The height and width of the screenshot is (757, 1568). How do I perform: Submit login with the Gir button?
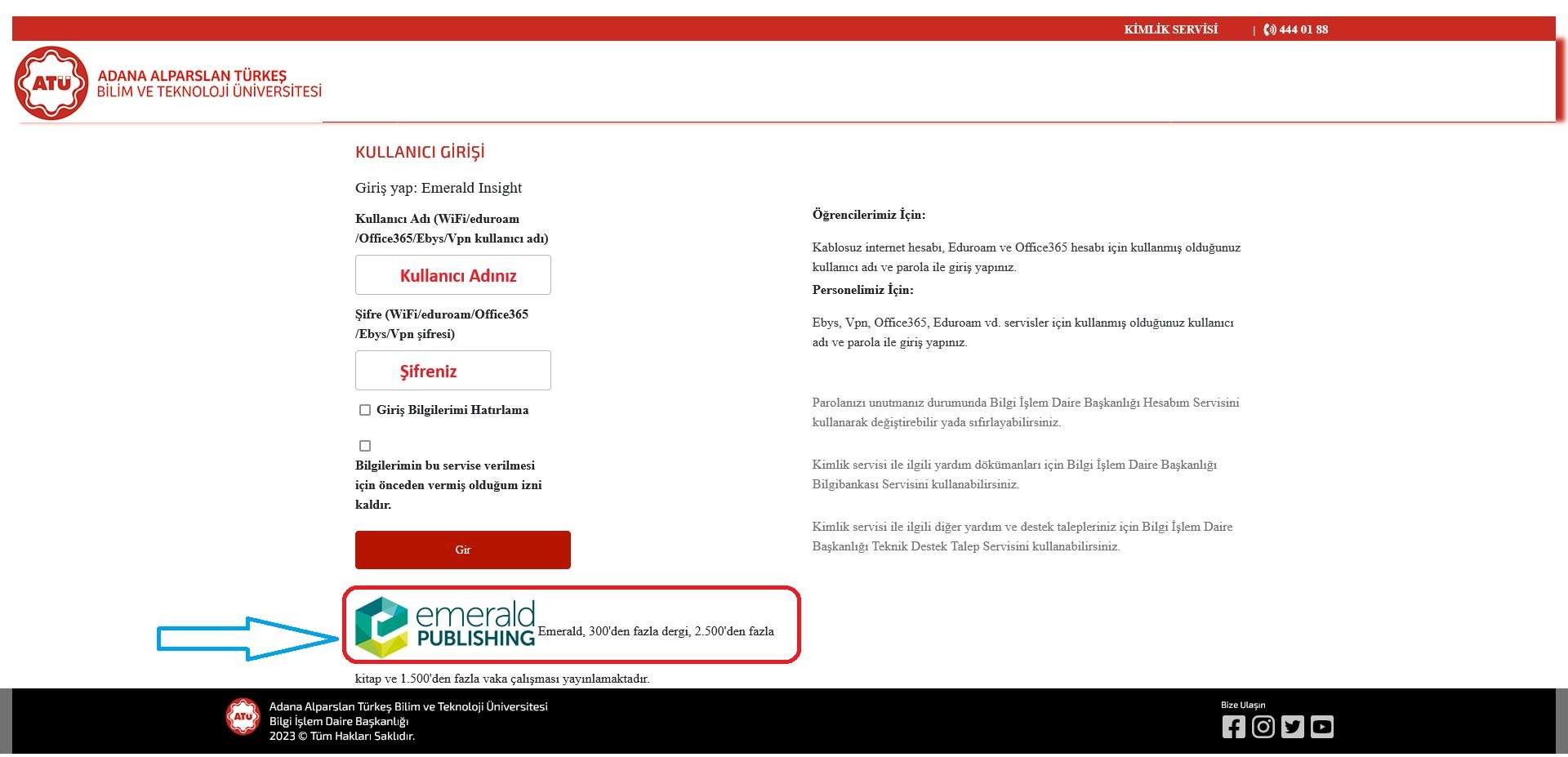463,550
